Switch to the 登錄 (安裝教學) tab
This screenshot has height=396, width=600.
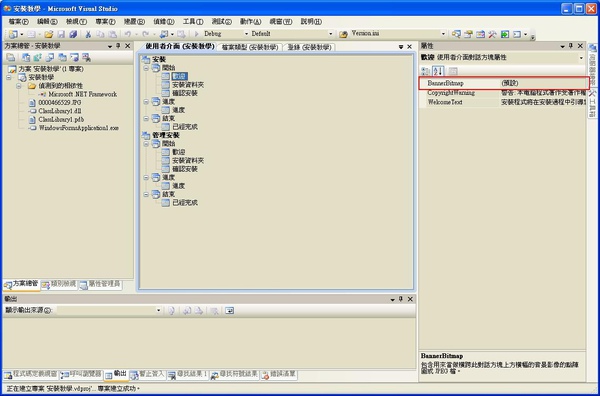[x=310, y=47]
